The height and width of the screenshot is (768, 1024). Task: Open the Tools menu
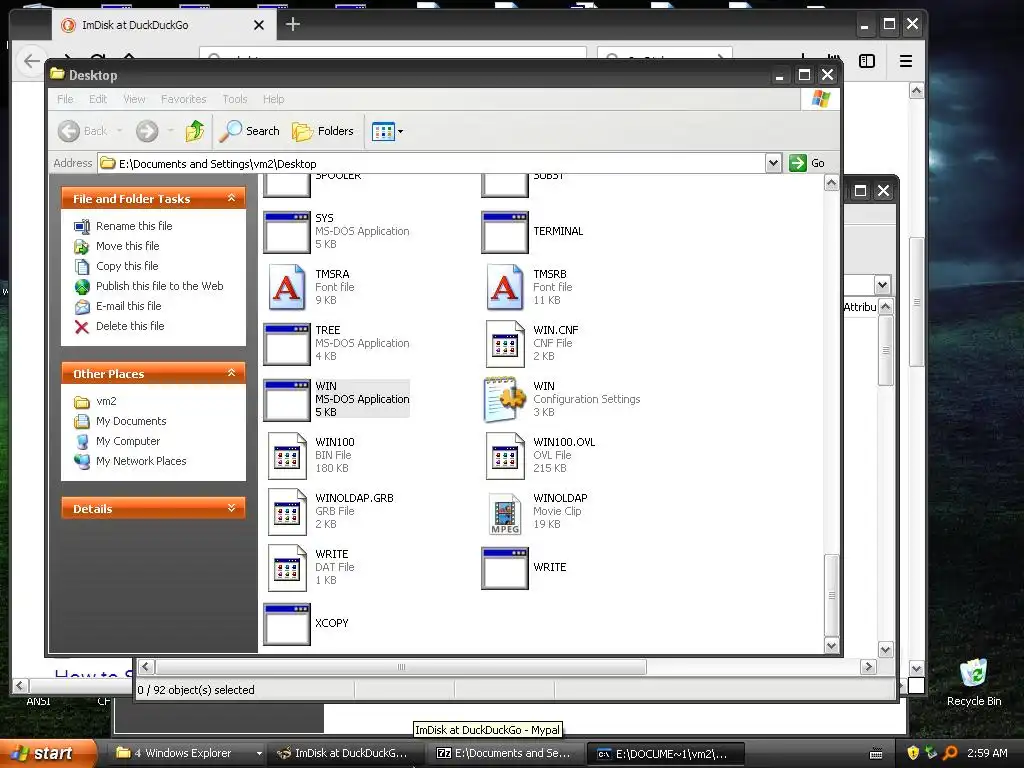(234, 99)
